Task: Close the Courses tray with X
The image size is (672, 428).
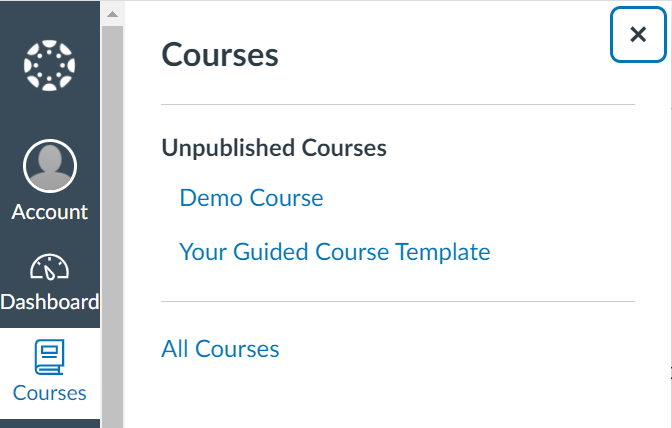Action: pos(637,35)
